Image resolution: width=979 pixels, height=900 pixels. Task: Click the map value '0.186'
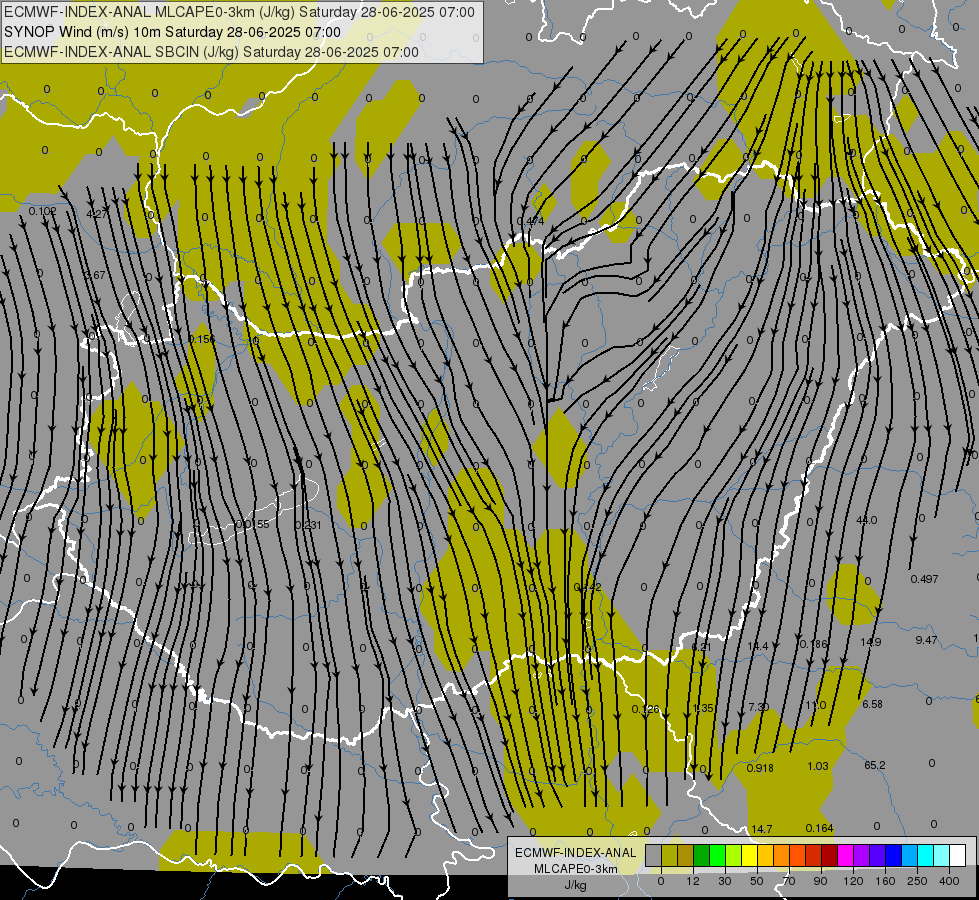814,644
